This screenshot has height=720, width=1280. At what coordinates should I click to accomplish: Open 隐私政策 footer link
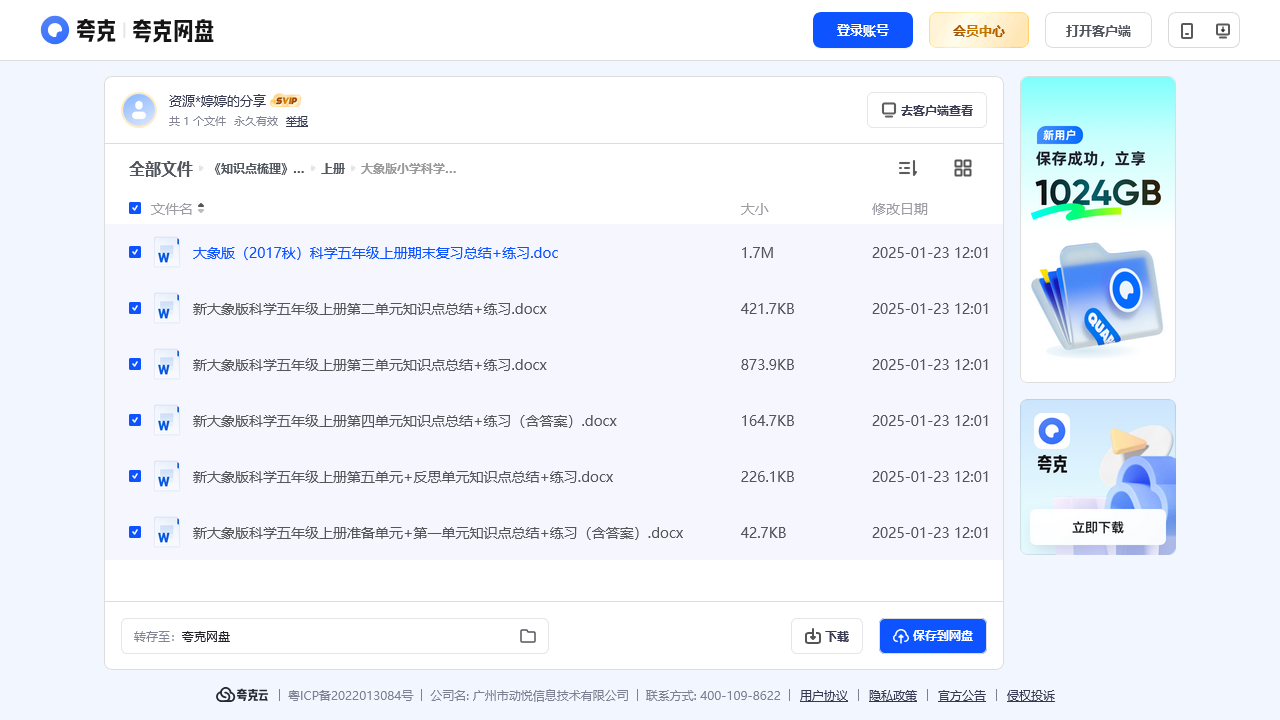893,696
